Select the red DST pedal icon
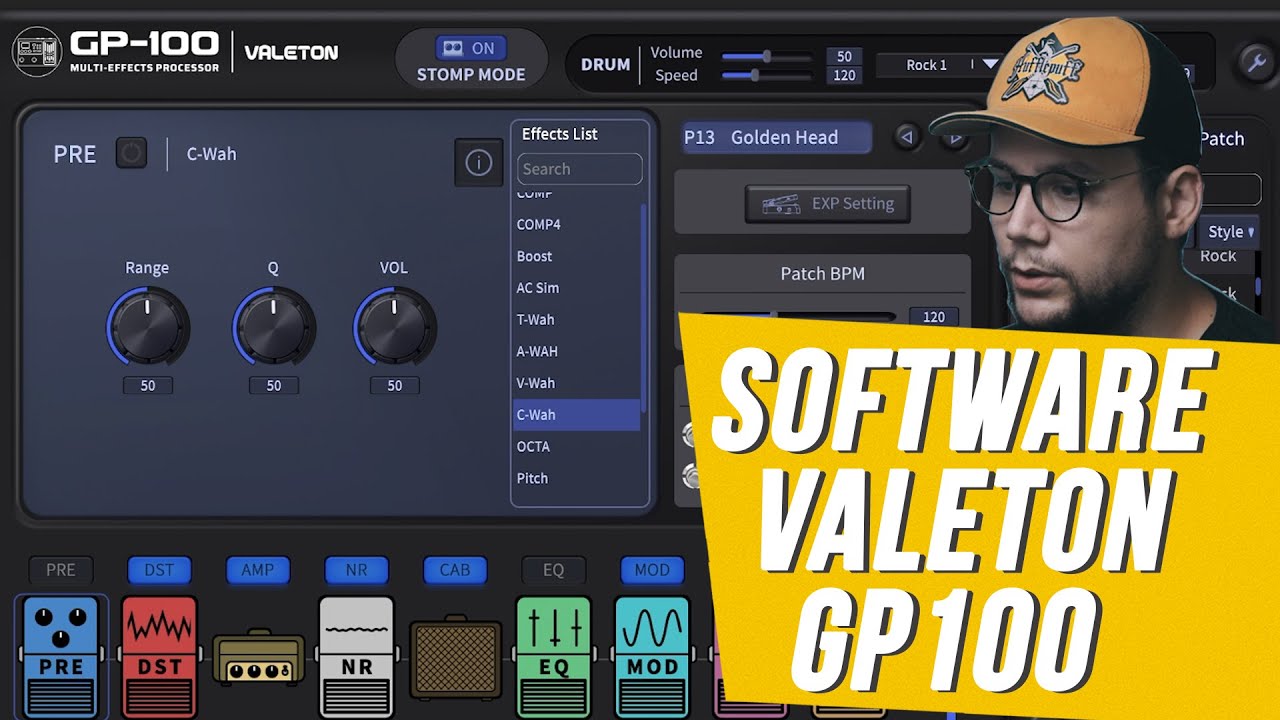 pyautogui.click(x=159, y=655)
